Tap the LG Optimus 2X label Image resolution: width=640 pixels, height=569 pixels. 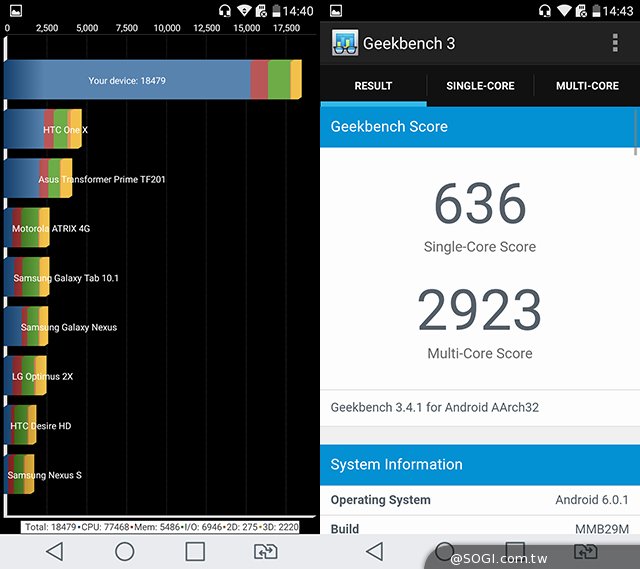(x=42, y=376)
